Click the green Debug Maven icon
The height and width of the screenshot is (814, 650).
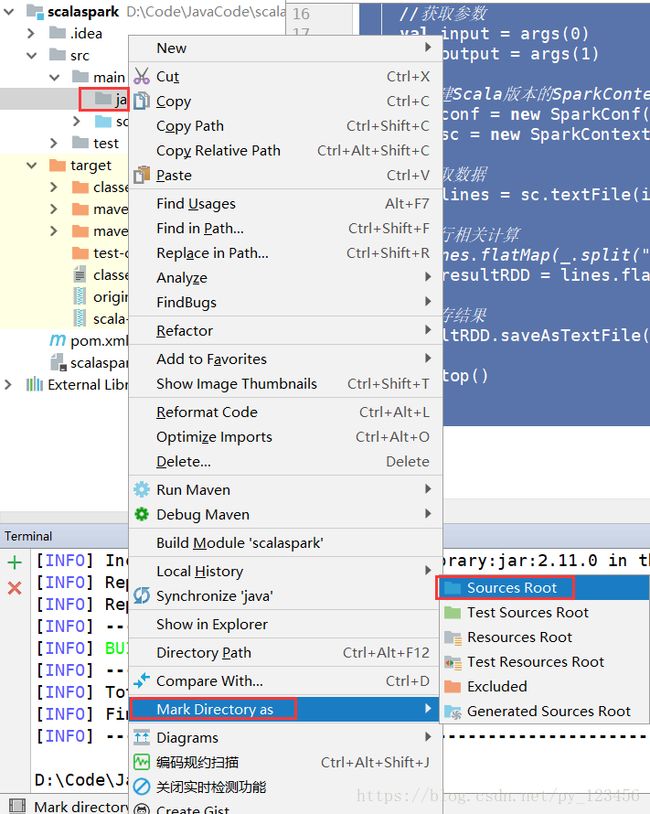pos(141,514)
